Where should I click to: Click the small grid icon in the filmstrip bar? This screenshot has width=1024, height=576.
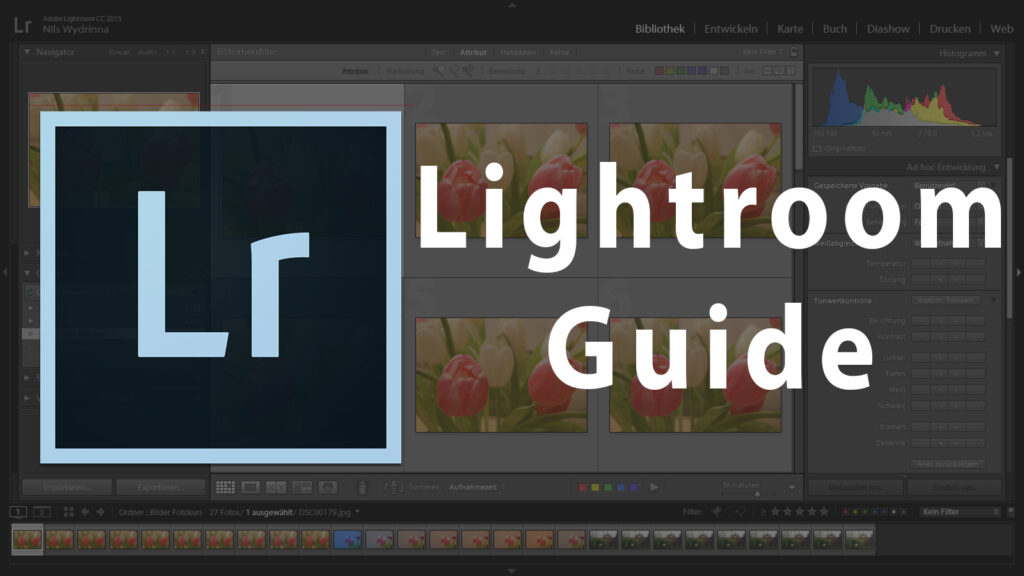pyautogui.click(x=69, y=512)
